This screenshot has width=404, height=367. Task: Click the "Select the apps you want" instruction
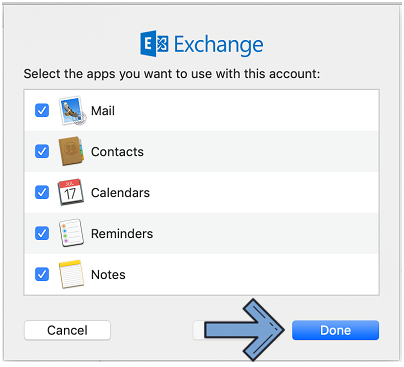click(172, 74)
